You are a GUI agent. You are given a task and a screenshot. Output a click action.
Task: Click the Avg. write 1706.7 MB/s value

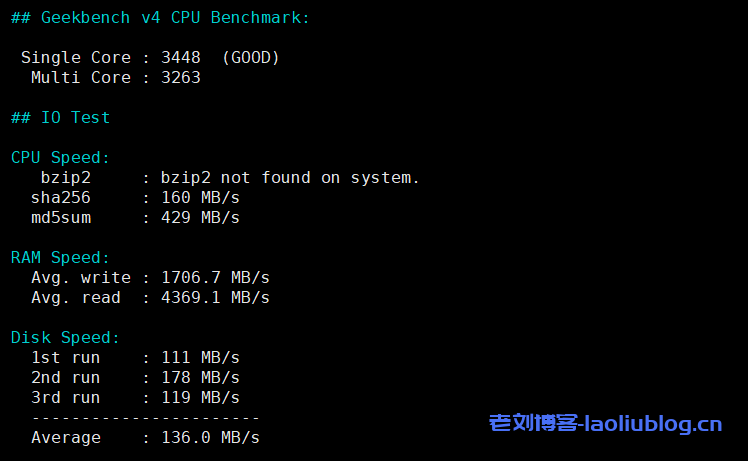(x=215, y=278)
